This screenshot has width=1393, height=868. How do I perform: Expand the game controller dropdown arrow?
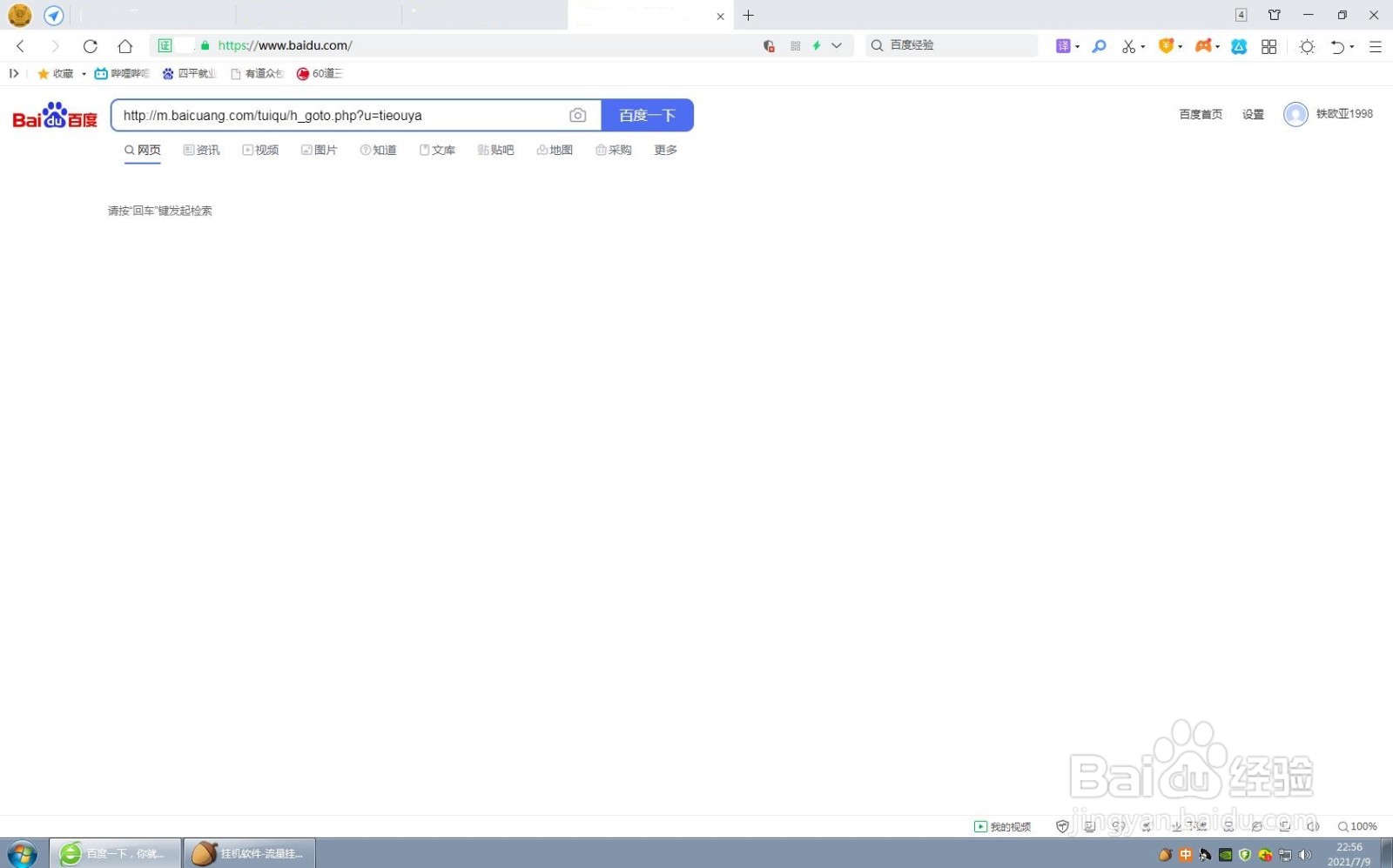pos(1218,47)
